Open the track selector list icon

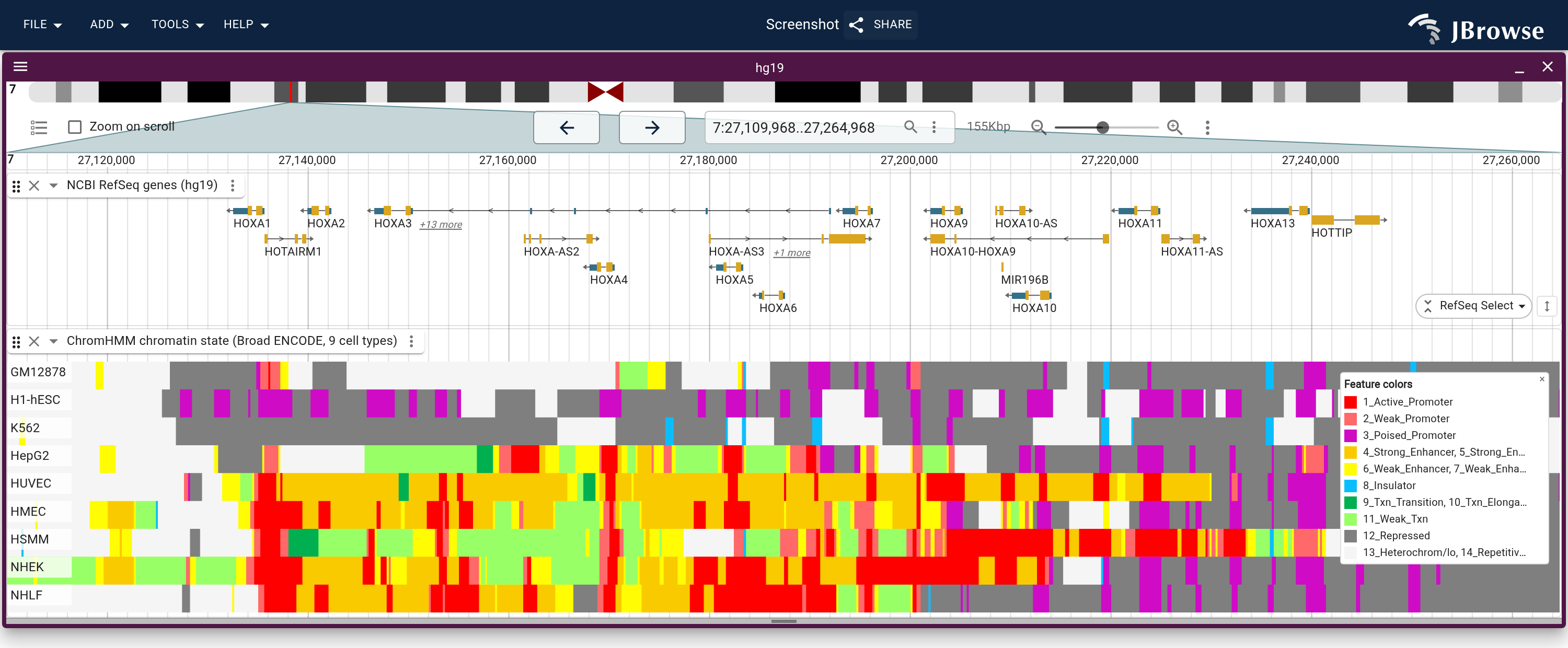point(39,127)
